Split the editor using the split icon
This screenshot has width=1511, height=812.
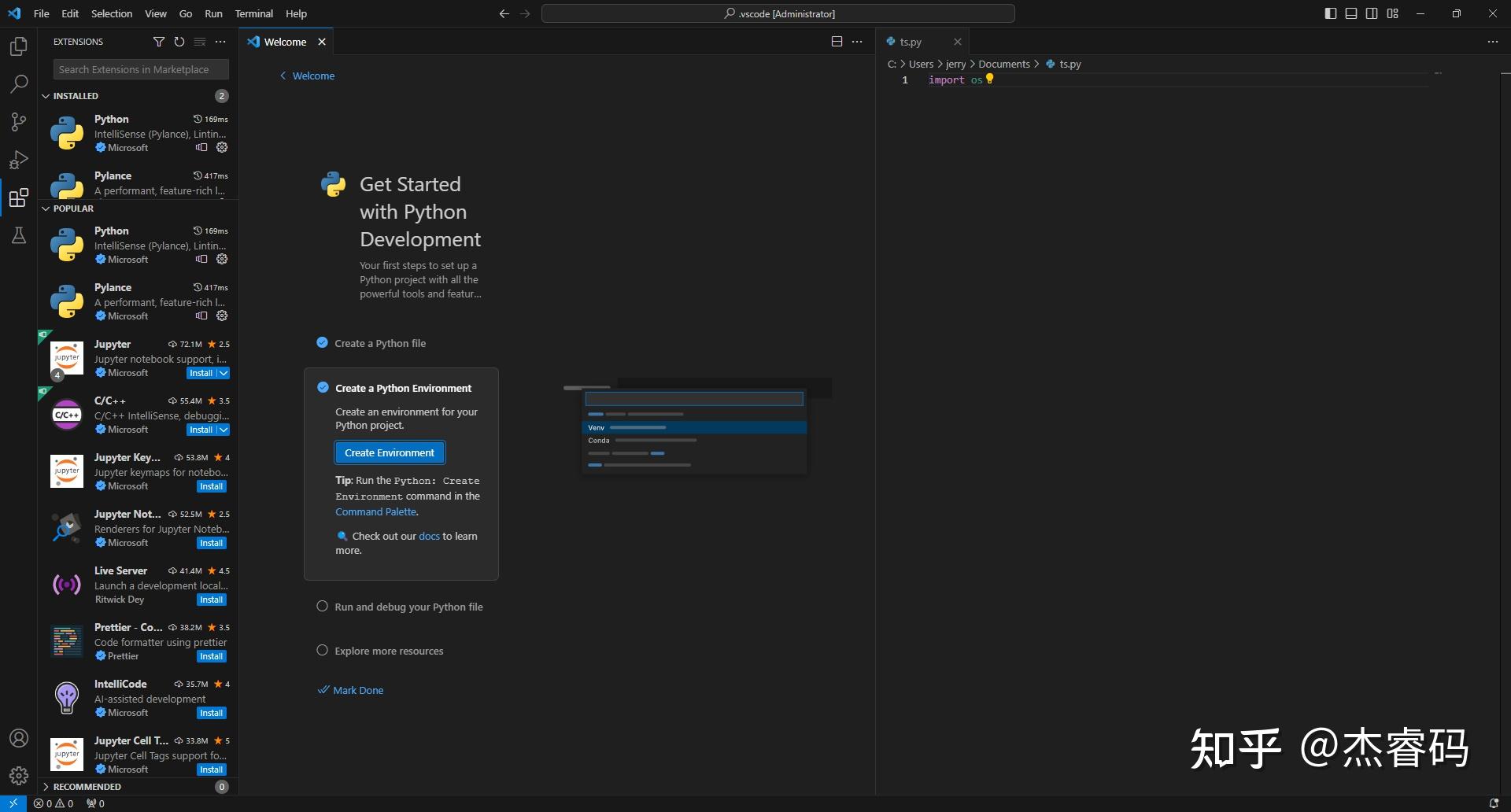(x=836, y=41)
